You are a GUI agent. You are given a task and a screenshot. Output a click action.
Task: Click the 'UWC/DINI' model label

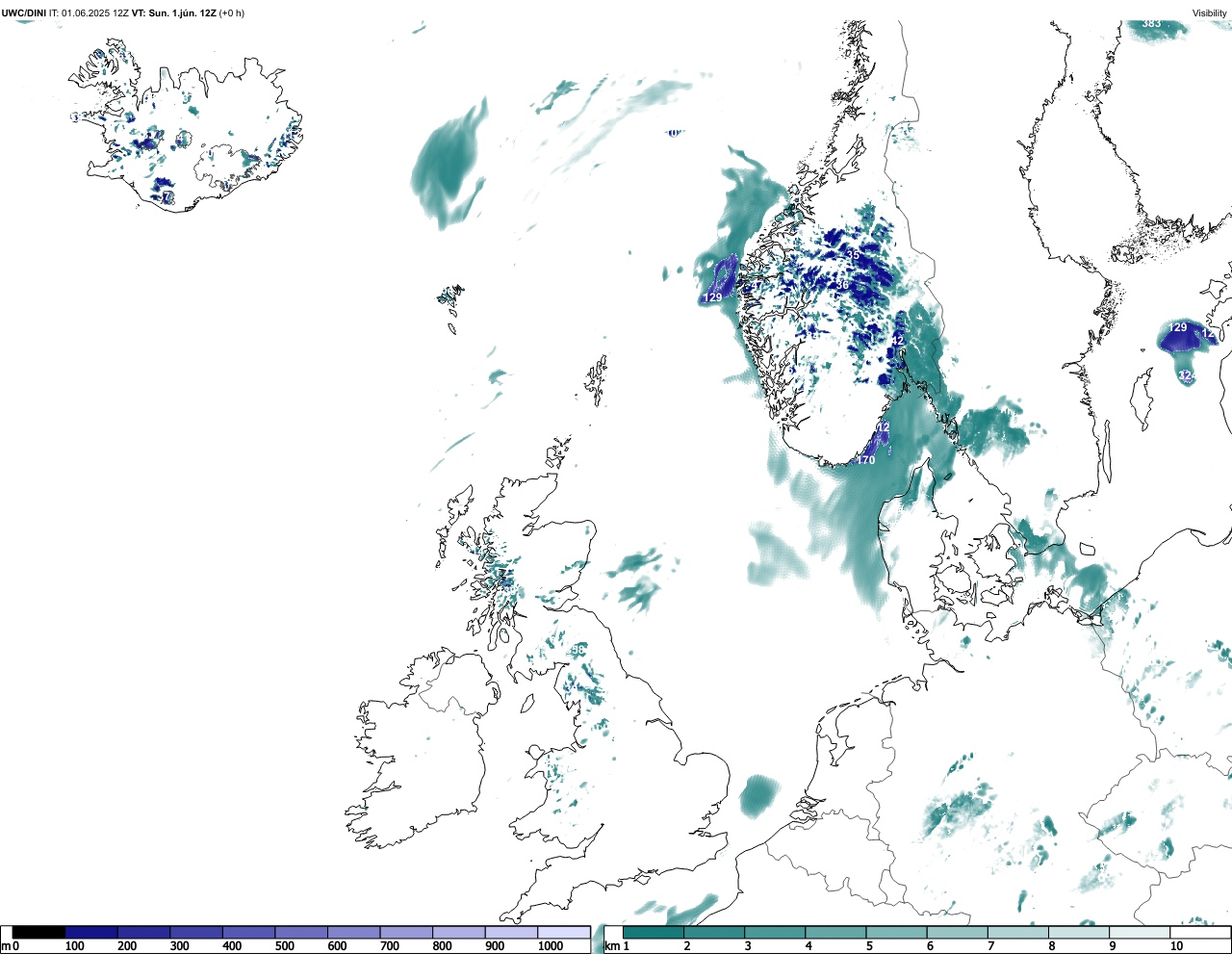point(24,13)
